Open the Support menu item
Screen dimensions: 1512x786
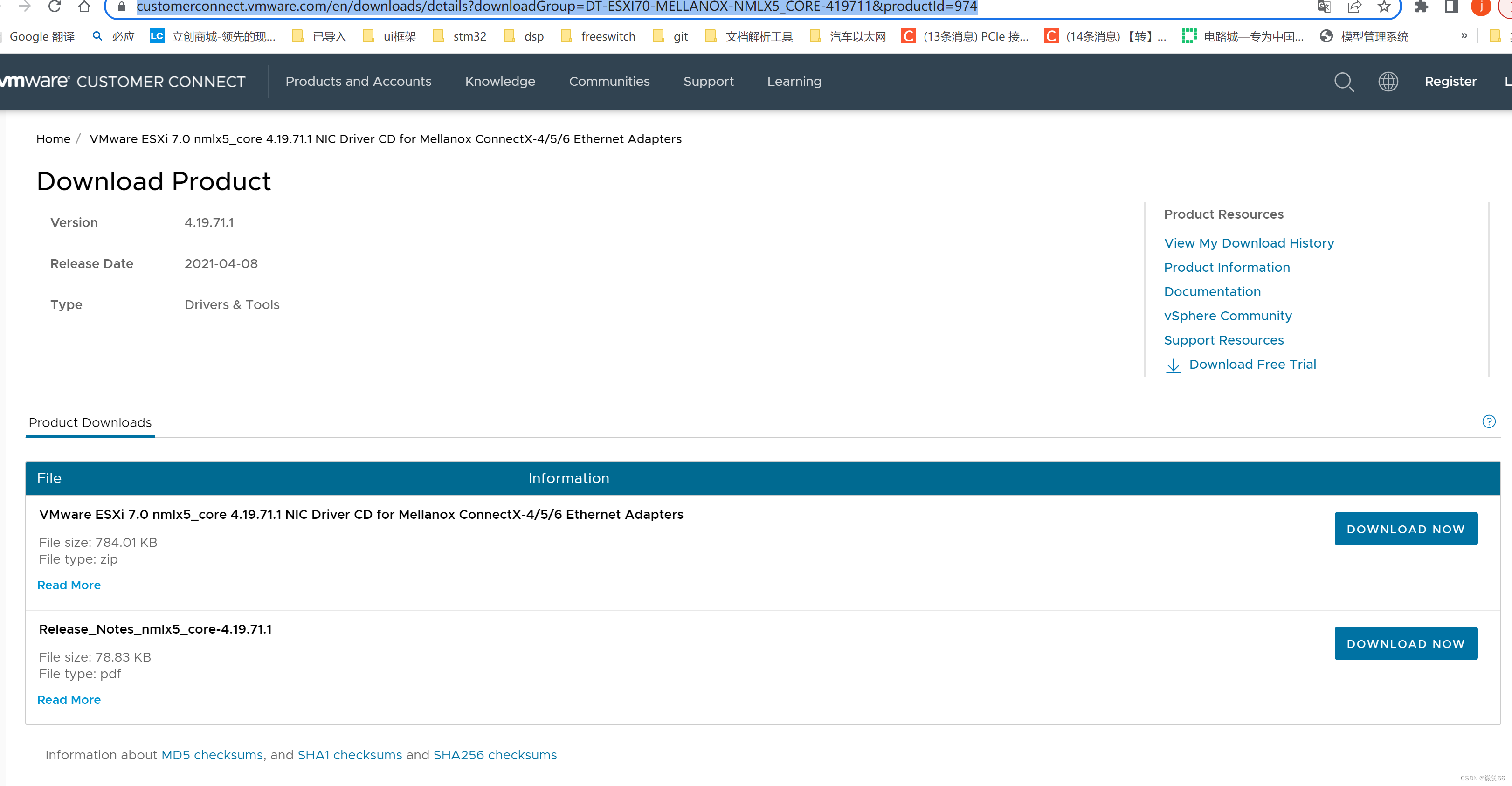point(708,82)
